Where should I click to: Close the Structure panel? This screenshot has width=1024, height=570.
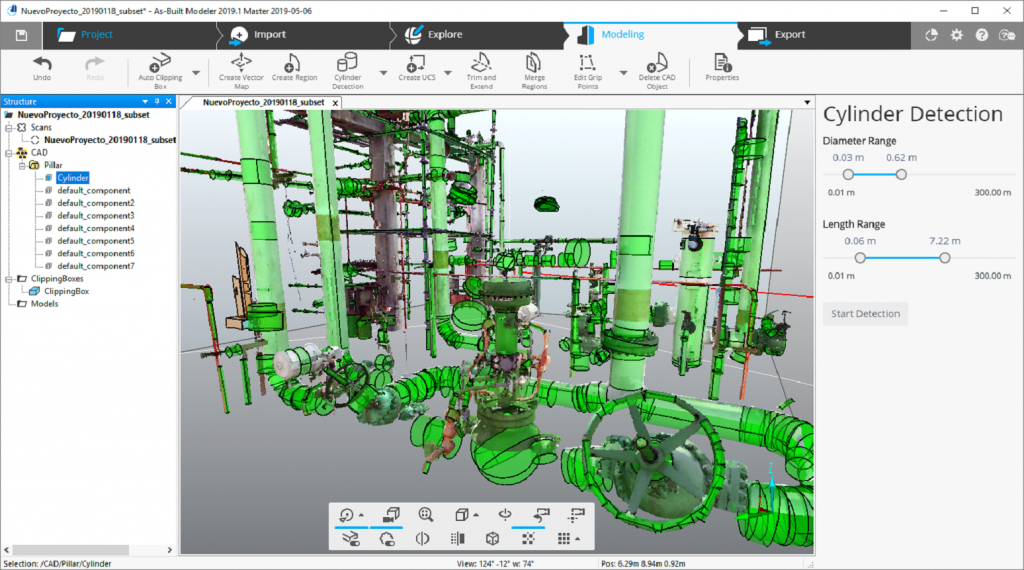(169, 101)
